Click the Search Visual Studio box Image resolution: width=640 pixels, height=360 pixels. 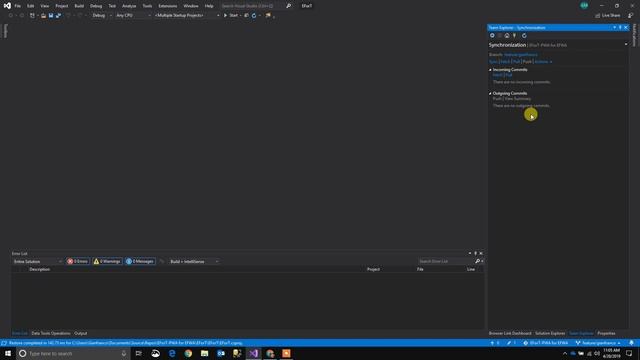coord(252,6)
